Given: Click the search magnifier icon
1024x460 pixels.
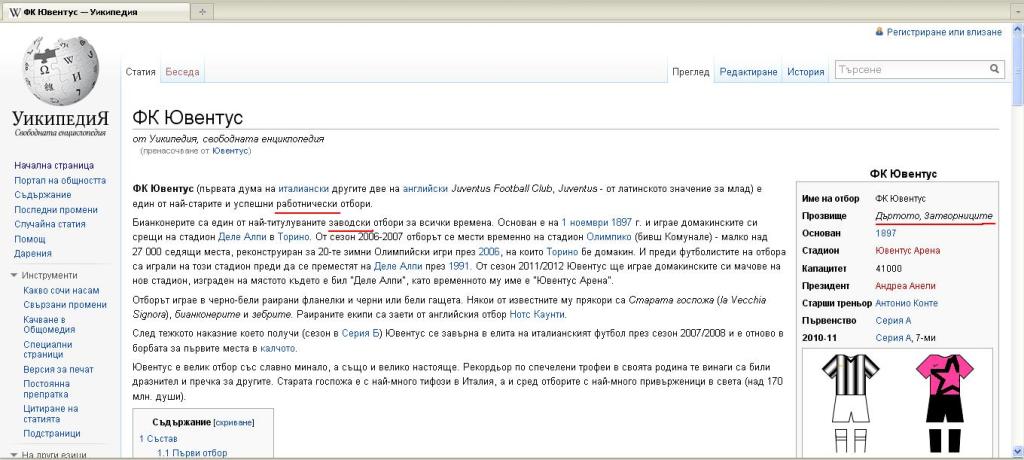Looking at the screenshot, I should 994,69.
